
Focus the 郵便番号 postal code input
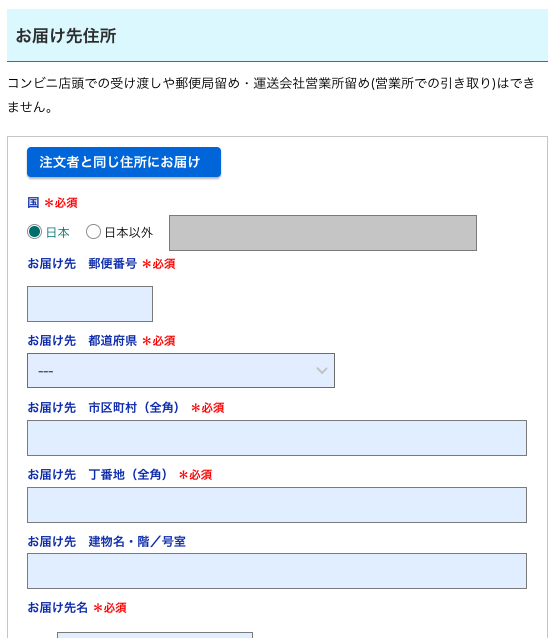[90, 304]
